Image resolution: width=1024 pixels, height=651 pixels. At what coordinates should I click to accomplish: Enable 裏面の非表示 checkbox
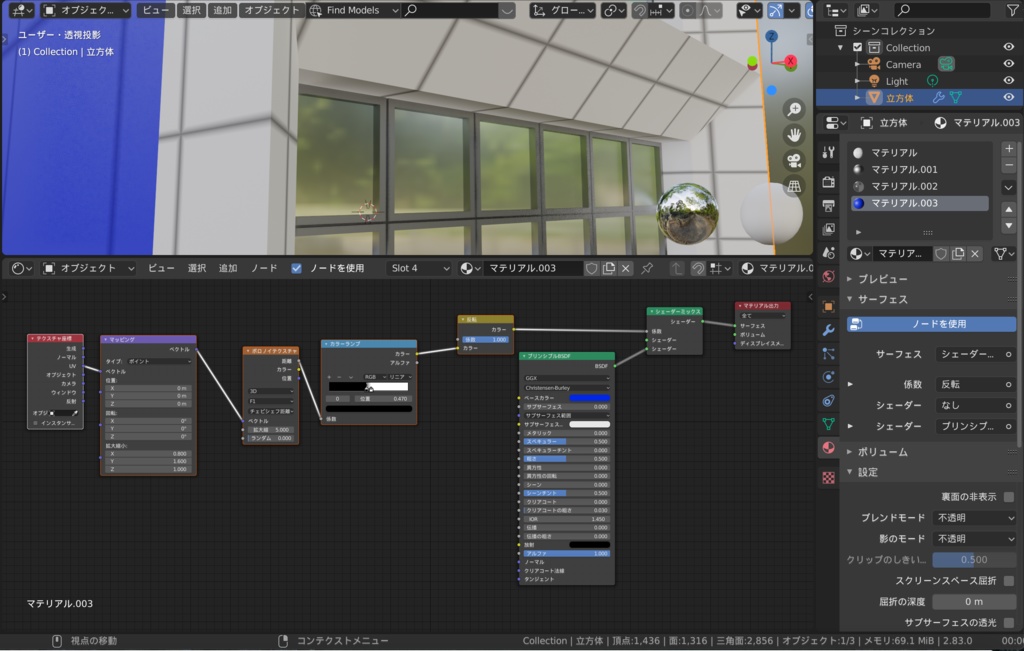(1008, 497)
